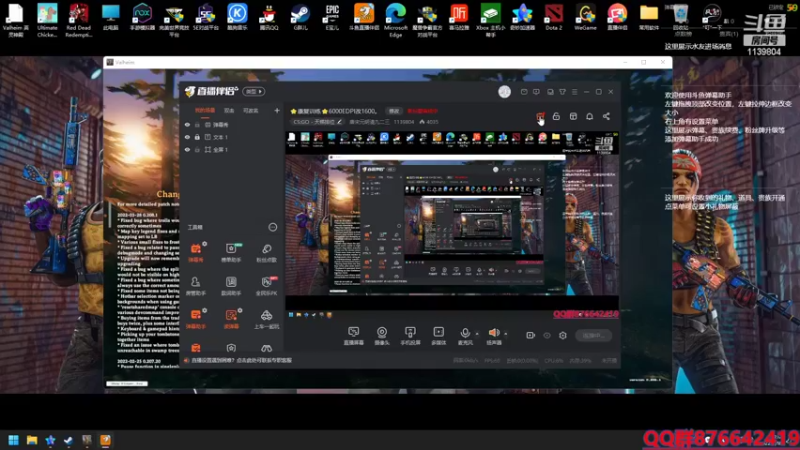Click the gamepad icon in toolbox bottom row
800x450 pixels.
[x=266, y=348]
